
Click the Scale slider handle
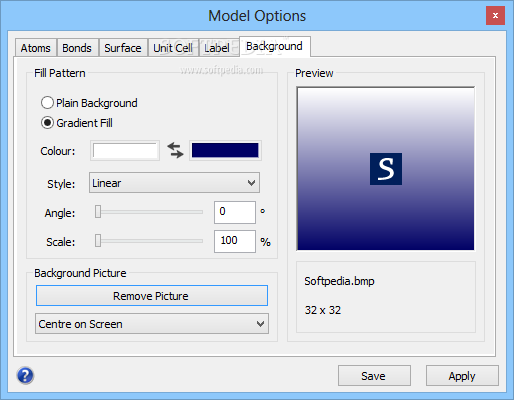pos(98,240)
